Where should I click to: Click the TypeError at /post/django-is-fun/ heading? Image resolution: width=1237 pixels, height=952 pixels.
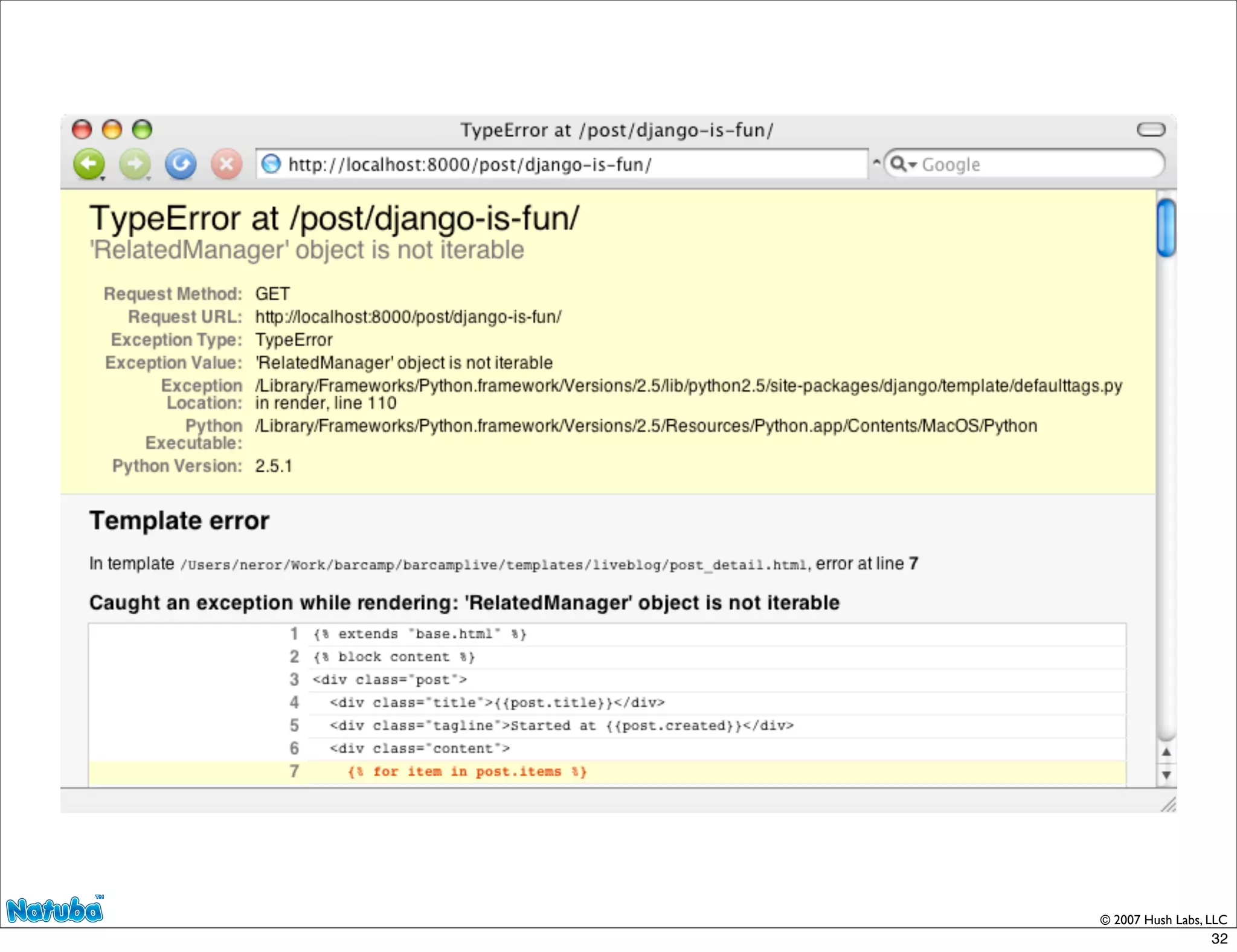[x=334, y=218]
